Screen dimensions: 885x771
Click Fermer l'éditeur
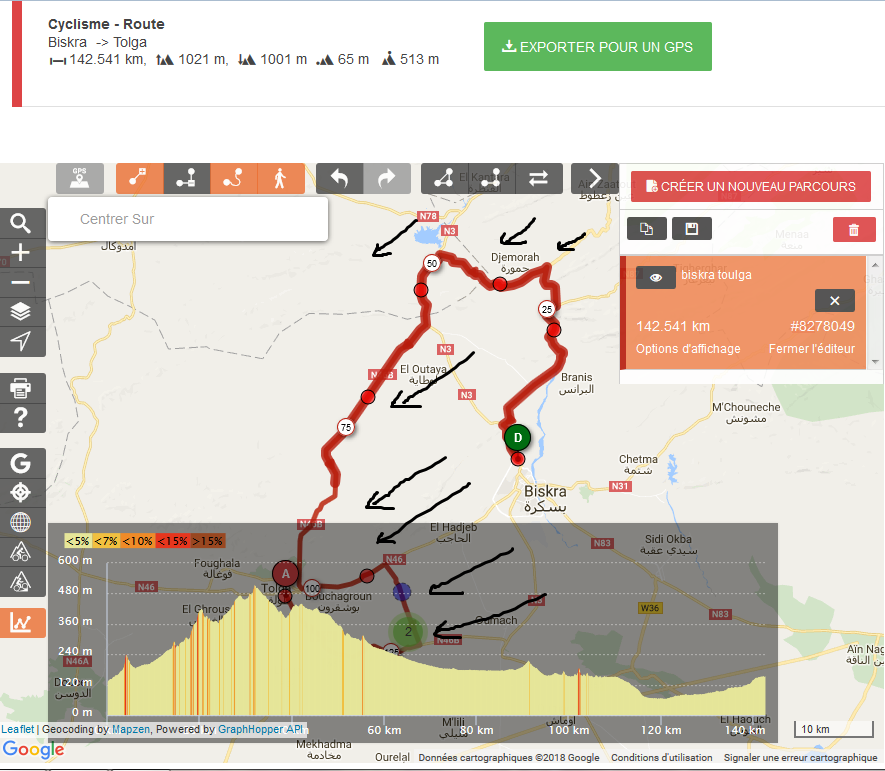point(812,349)
